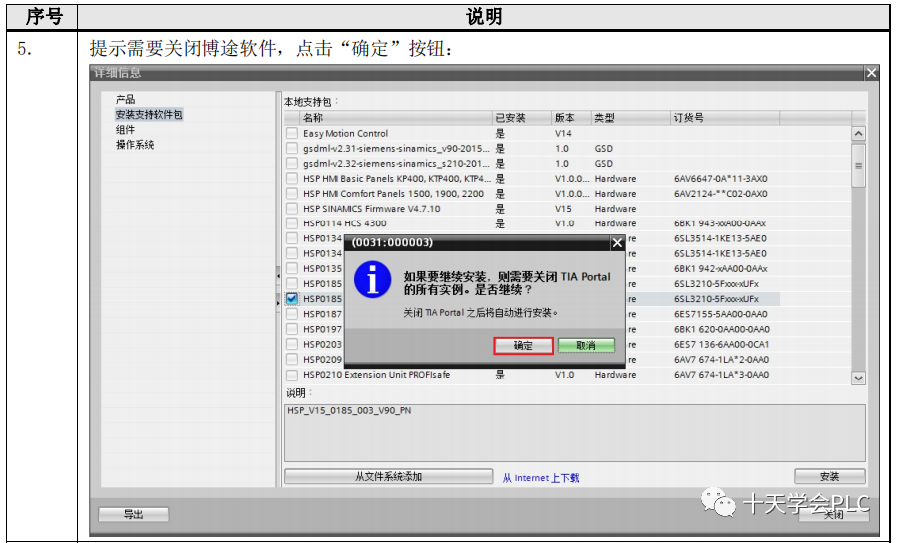Screen dimensions: 899x543
Task: Click the V14 version cell
Action: pyautogui.click(x=563, y=134)
